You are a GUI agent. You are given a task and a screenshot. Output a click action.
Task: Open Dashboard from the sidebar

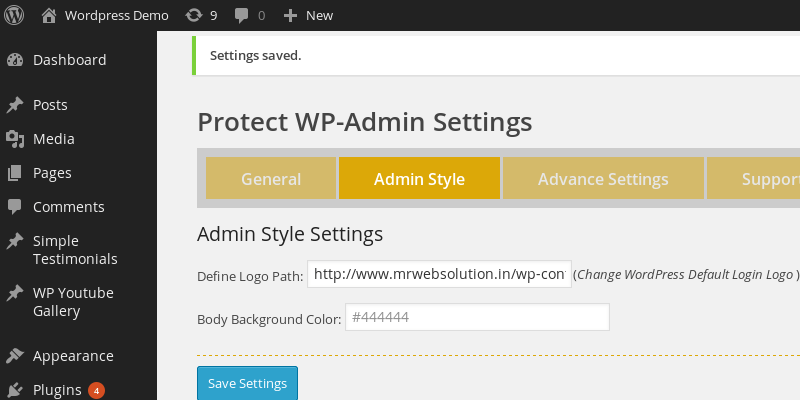[x=69, y=60]
